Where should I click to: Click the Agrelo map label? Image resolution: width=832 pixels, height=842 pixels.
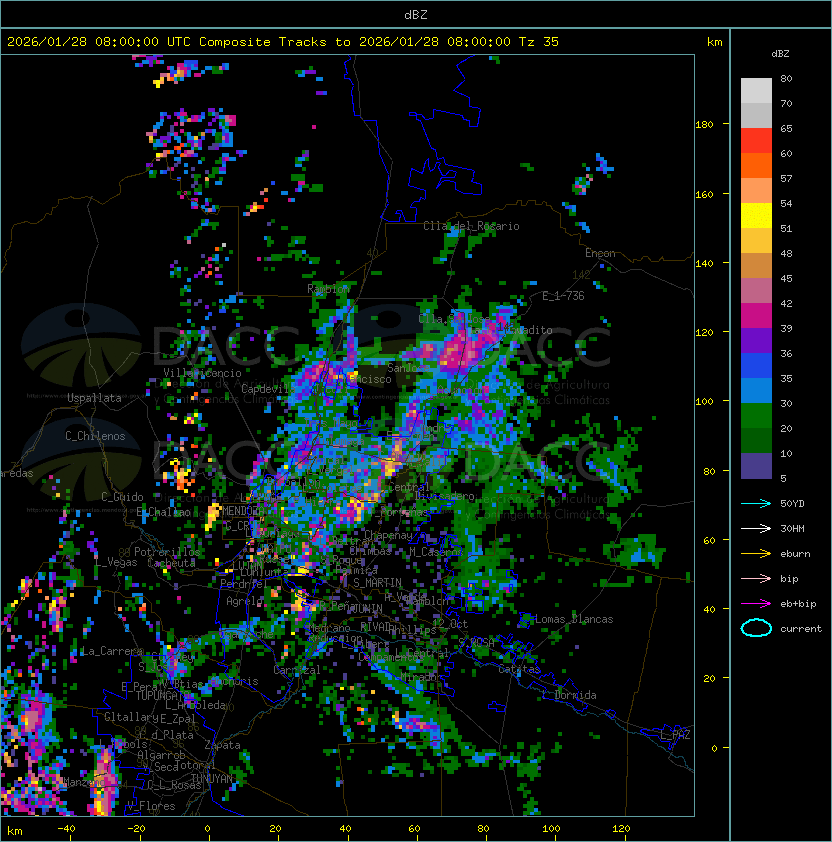click(x=244, y=601)
